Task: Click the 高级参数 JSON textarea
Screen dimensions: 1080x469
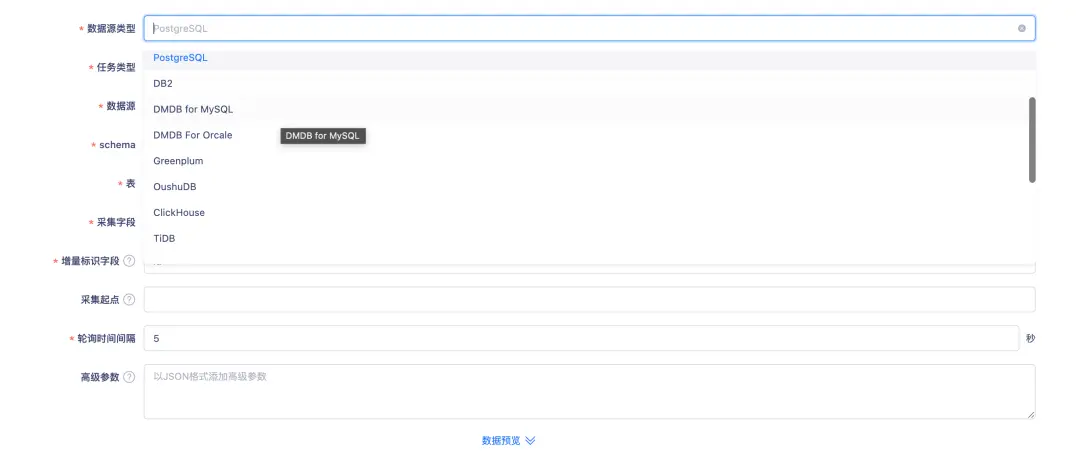Action: coord(590,392)
